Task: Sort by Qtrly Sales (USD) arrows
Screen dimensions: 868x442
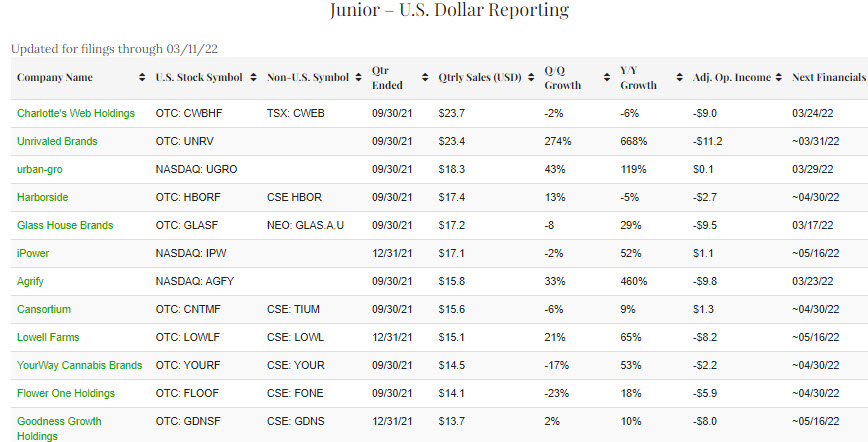Action: tap(530, 78)
